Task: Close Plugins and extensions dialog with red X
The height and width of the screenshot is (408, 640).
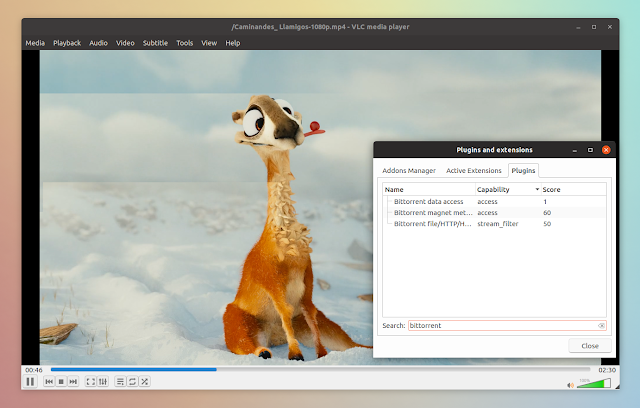Action: (606, 150)
